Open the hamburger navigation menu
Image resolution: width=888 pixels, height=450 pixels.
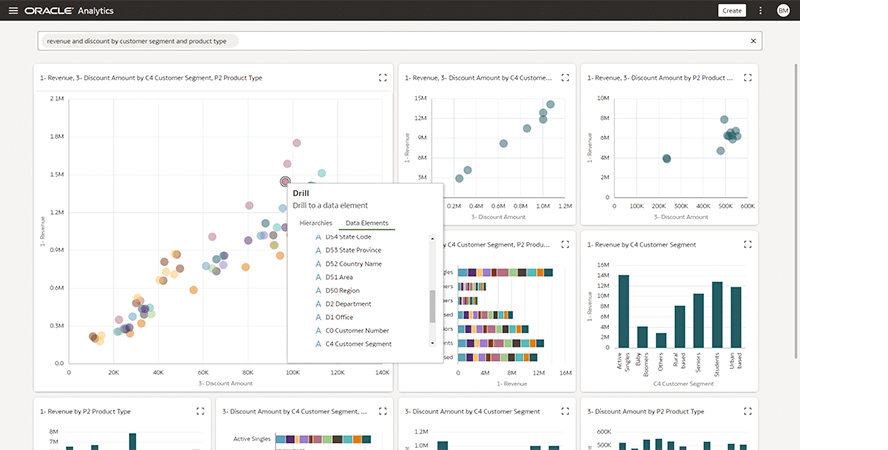pyautogui.click(x=13, y=10)
